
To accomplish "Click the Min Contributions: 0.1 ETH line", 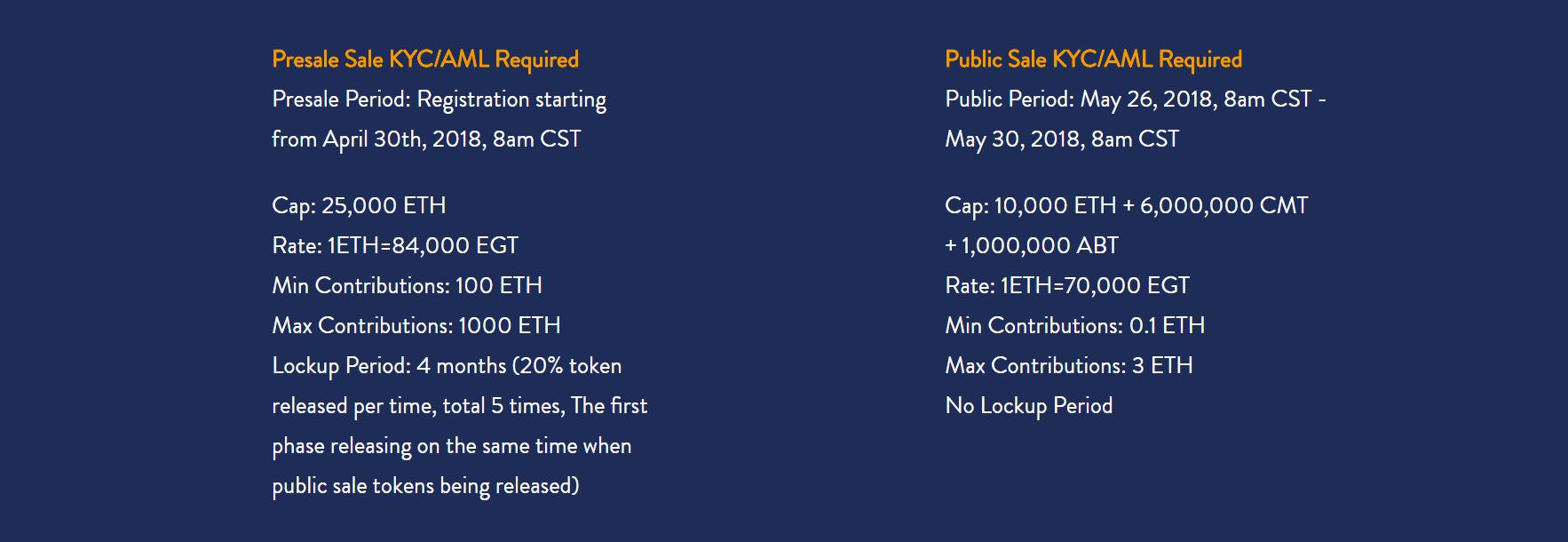I will pyautogui.click(x=1075, y=326).
